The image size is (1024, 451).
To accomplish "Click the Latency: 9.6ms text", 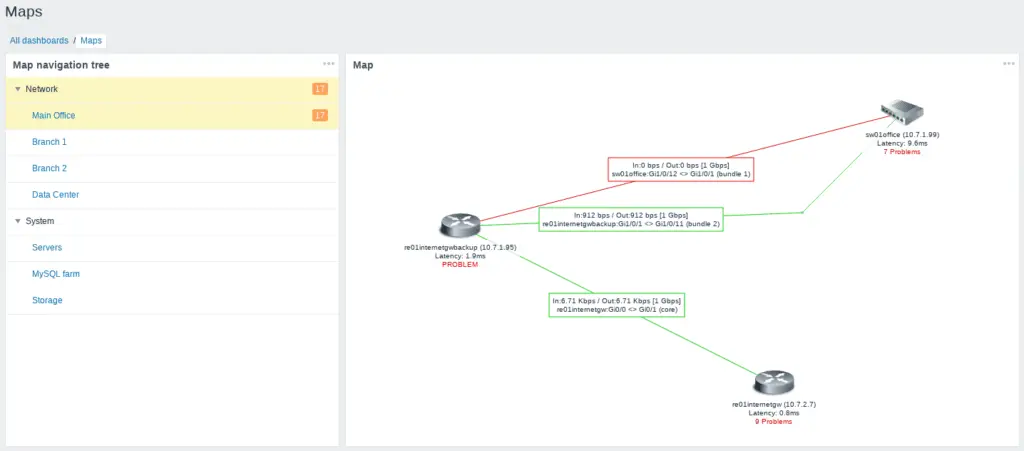I will [902, 143].
